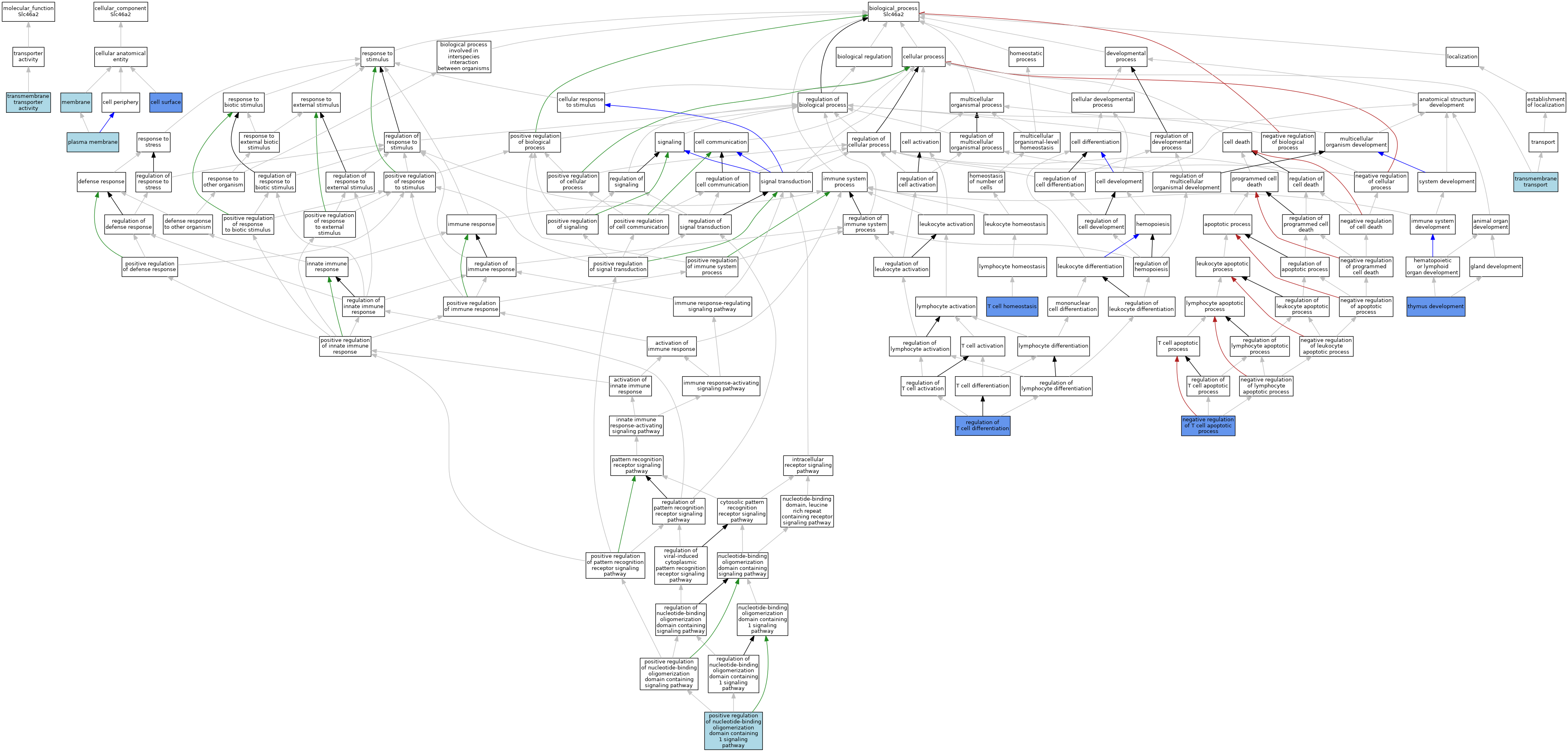Select the light blue positive regulation NOD1 signaling node

pos(733,731)
